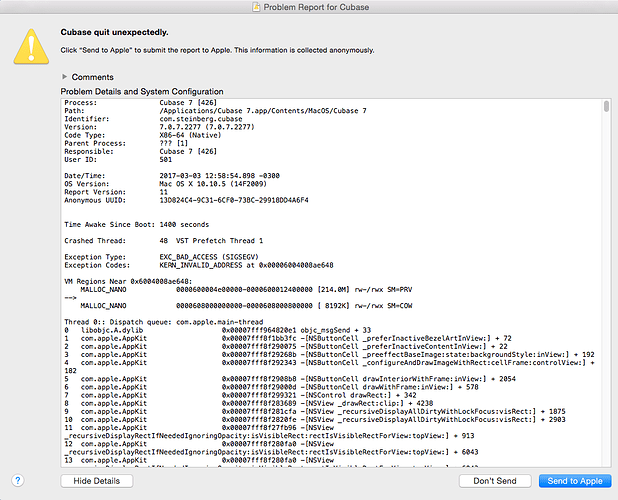Send the crash report to Apple
Screen dimensions: 618x500
(x=575, y=481)
